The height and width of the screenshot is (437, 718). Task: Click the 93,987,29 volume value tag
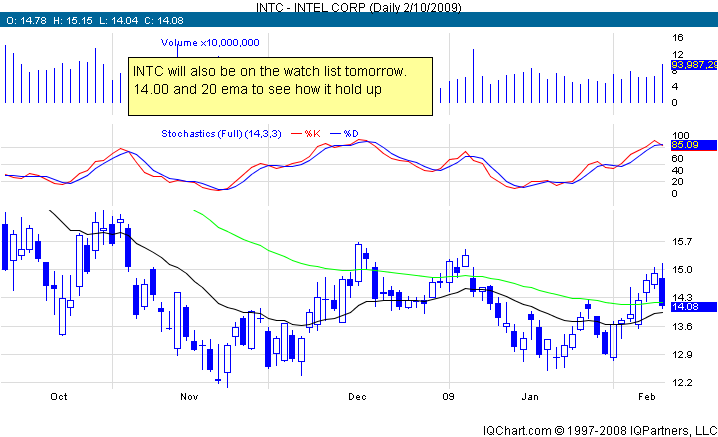(x=694, y=65)
